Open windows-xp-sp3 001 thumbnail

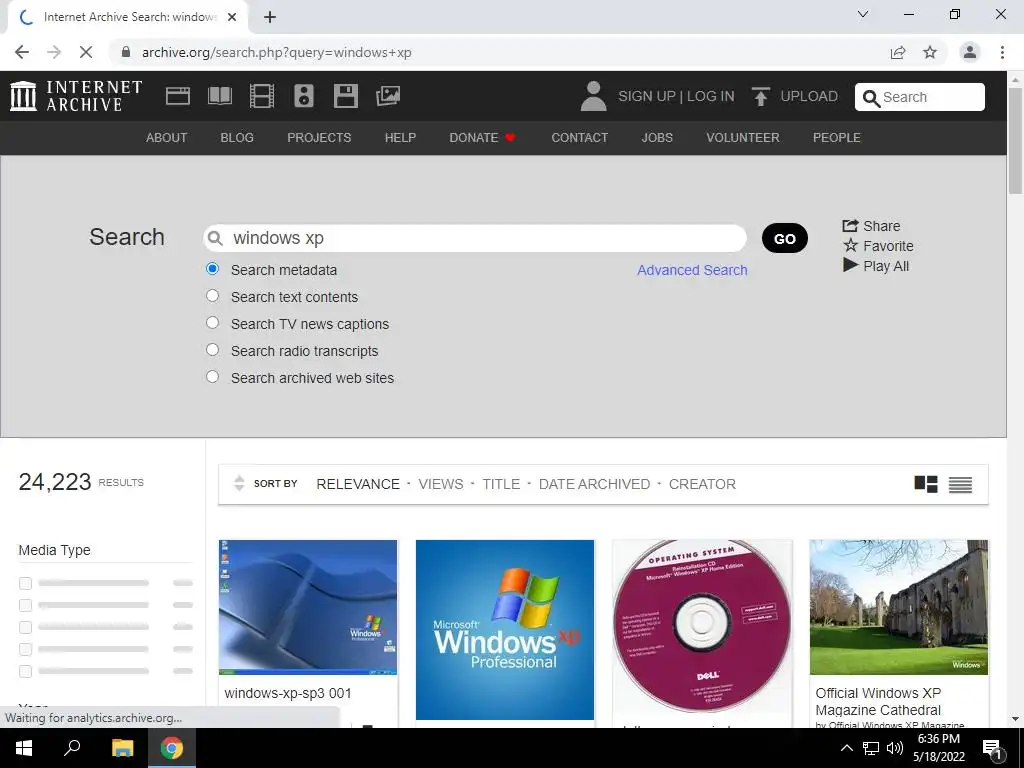click(x=308, y=607)
